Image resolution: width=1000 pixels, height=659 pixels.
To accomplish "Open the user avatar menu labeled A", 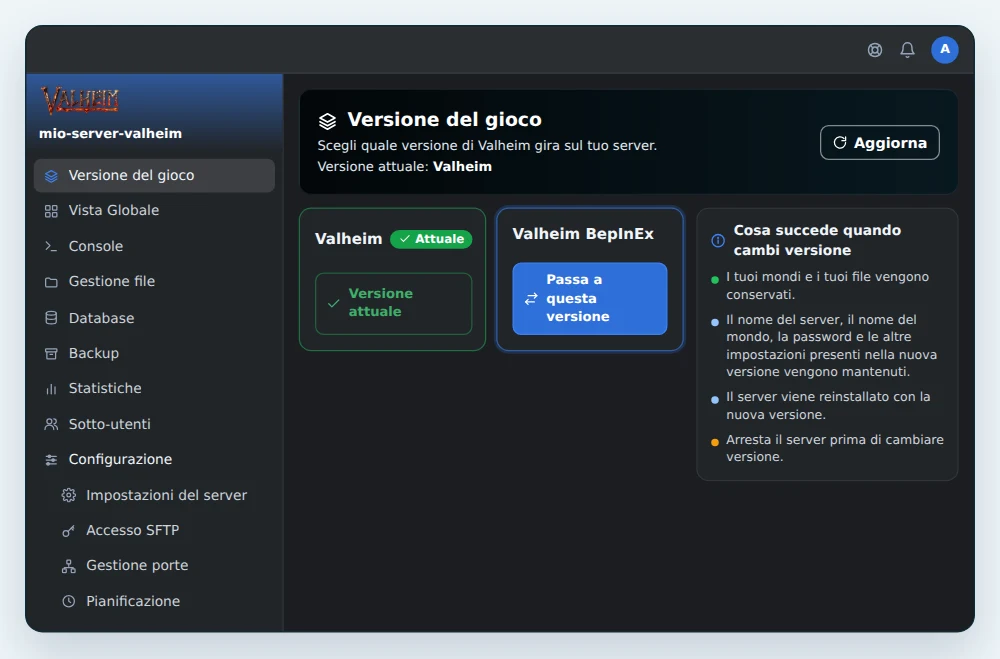I will 945,50.
